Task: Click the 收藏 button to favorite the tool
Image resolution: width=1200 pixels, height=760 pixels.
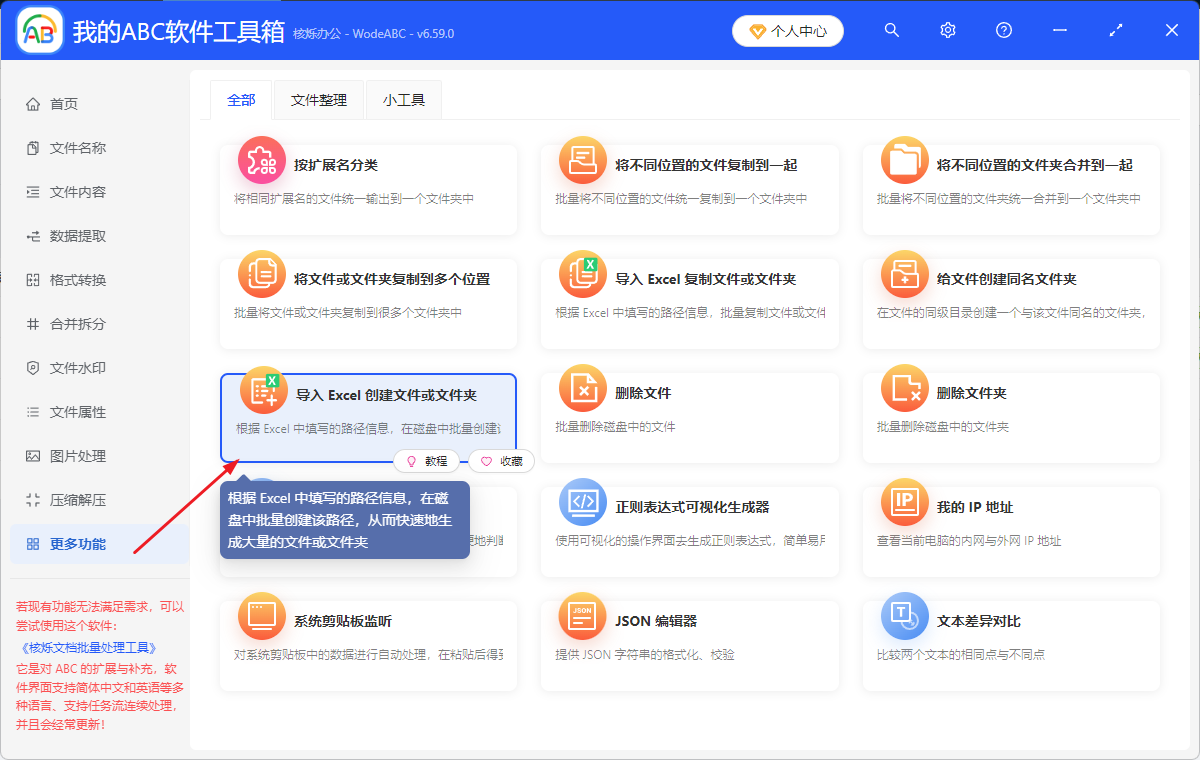Action: coord(501,461)
